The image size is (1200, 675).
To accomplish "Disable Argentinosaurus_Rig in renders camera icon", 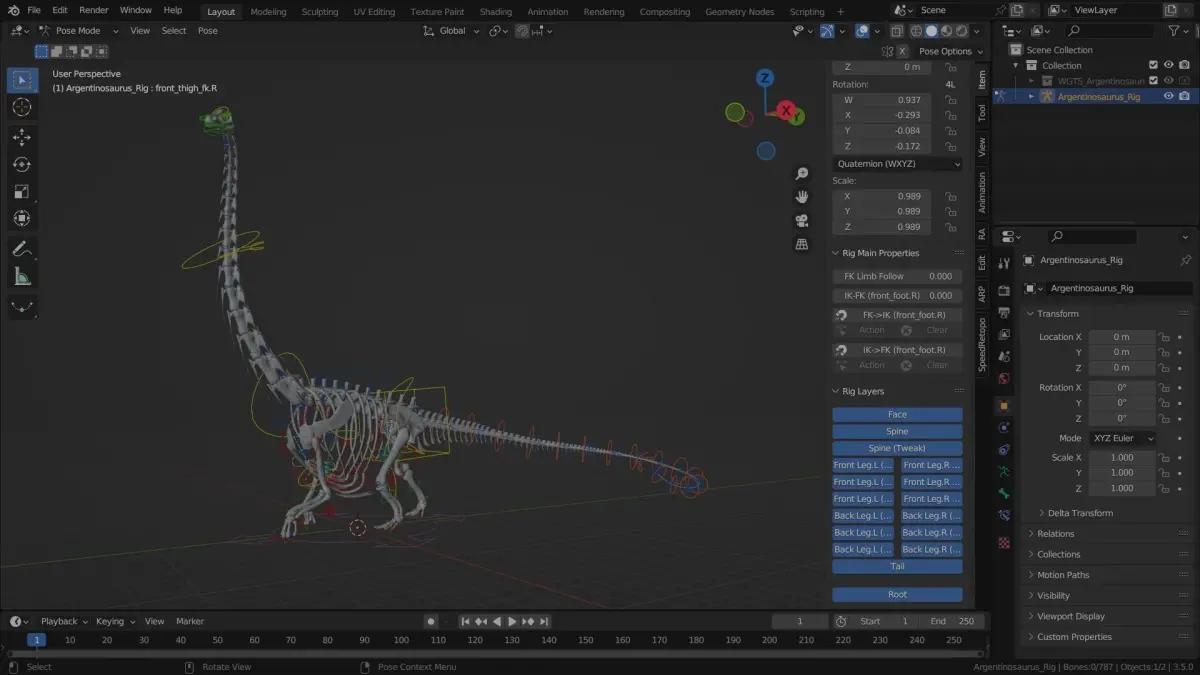I will coord(1184,97).
